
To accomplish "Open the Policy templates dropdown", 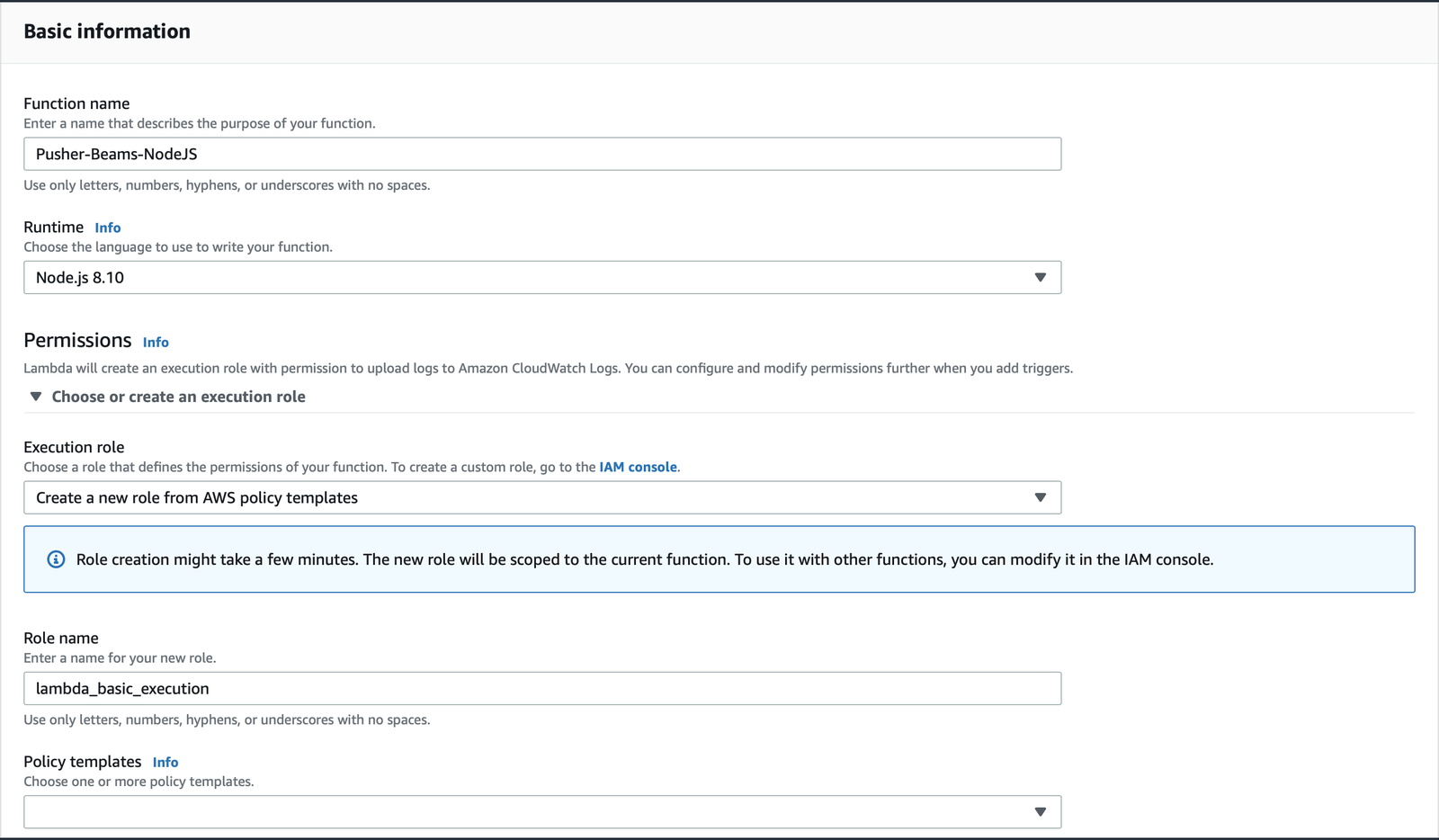I will coord(542,811).
